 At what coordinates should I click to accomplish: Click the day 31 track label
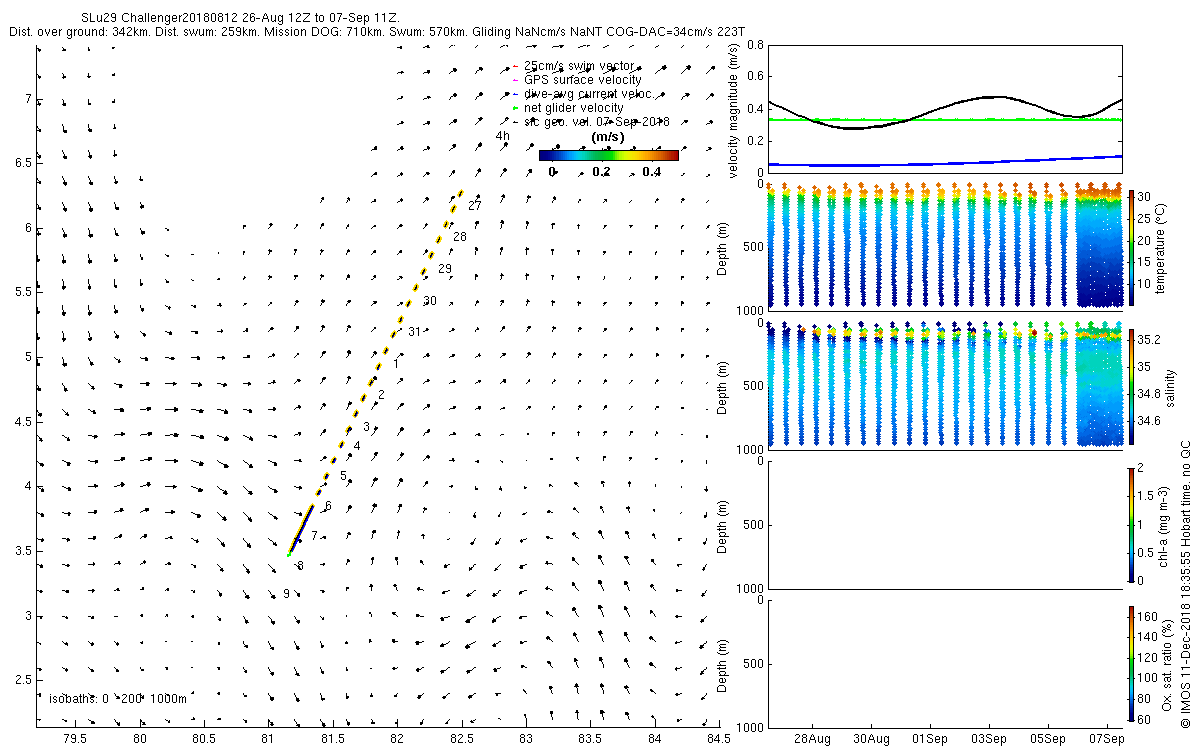coord(415,332)
